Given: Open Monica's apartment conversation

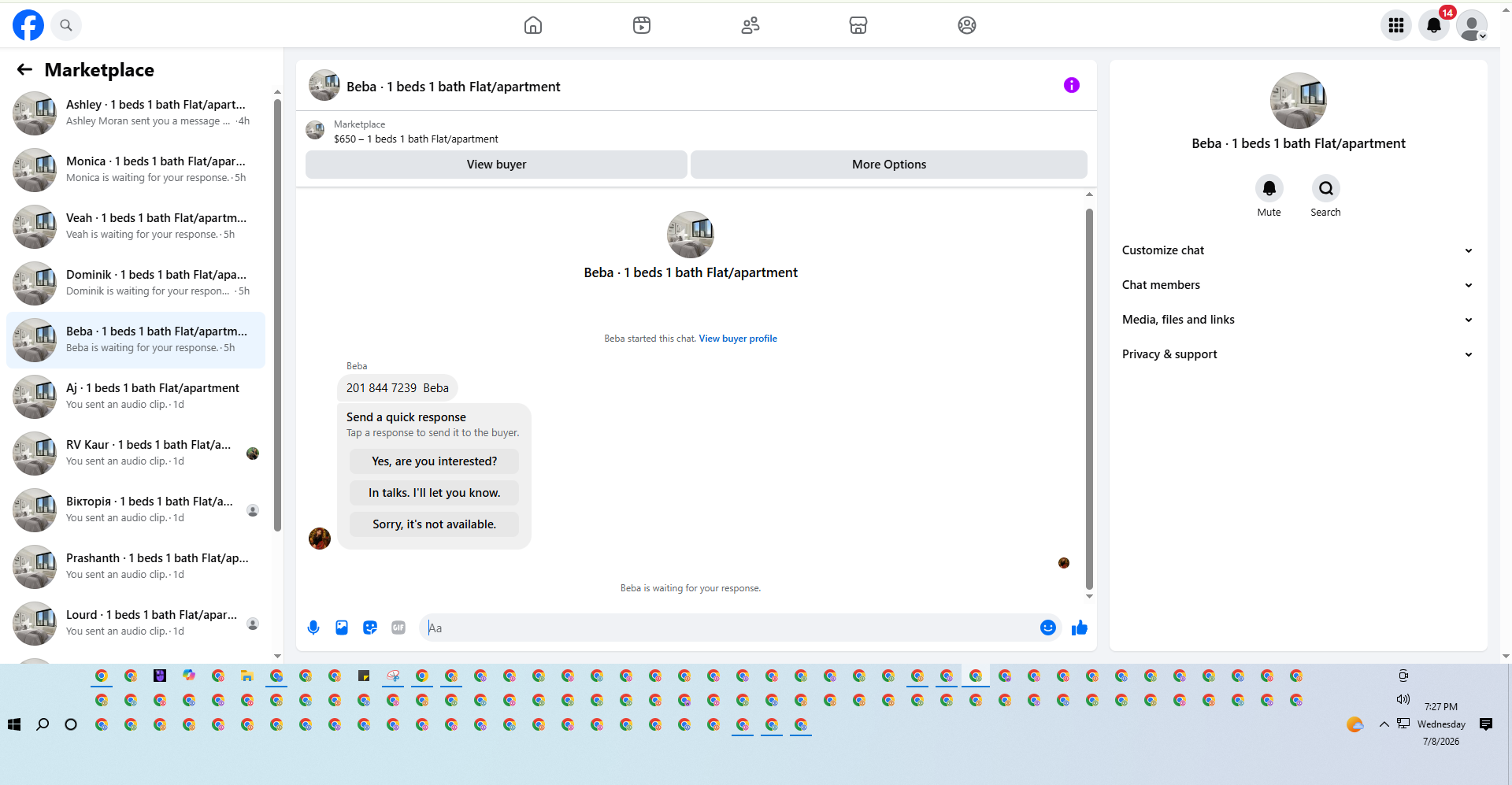Looking at the screenshot, I should click(x=135, y=170).
